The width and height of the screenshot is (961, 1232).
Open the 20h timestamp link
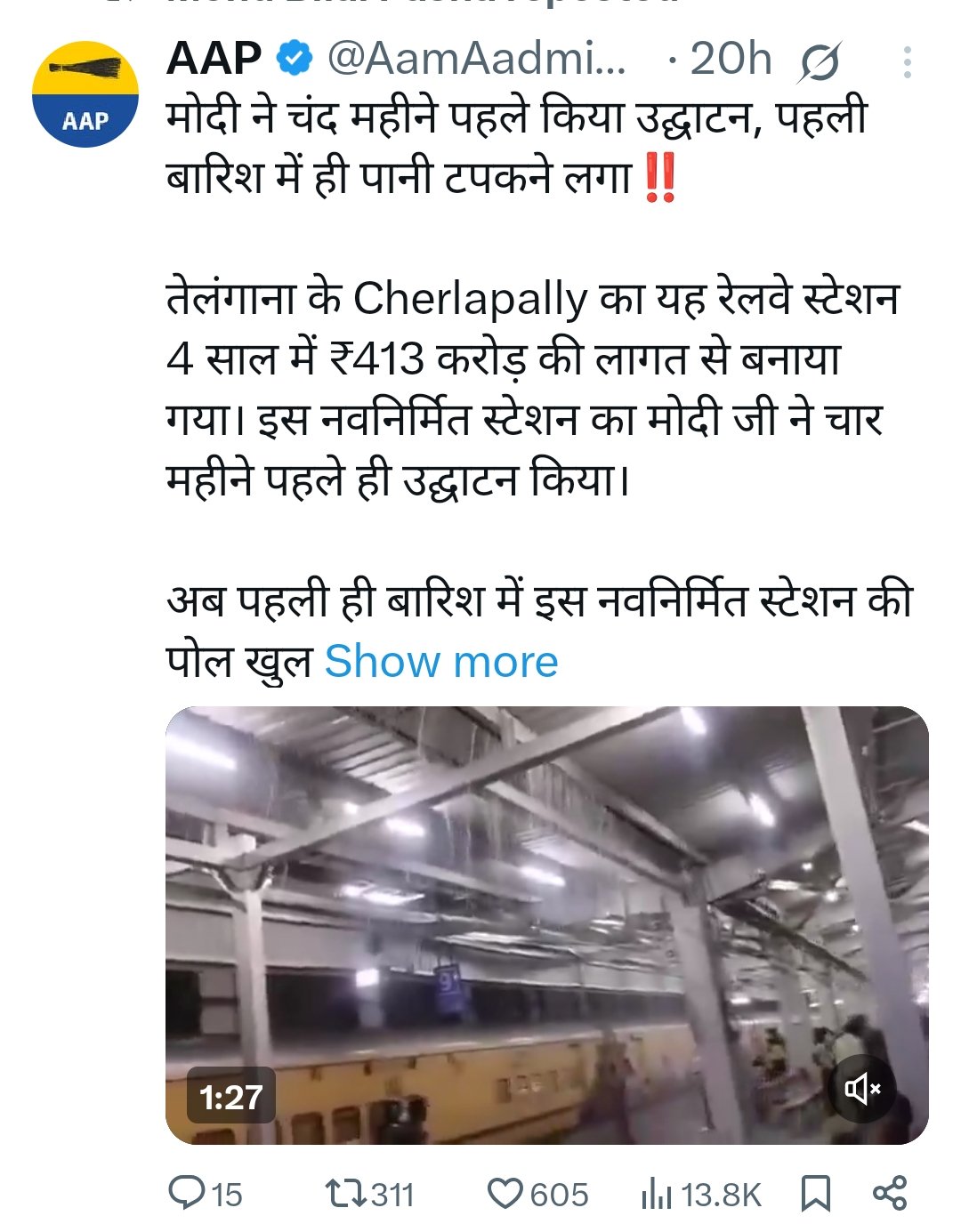pyautogui.click(x=731, y=59)
